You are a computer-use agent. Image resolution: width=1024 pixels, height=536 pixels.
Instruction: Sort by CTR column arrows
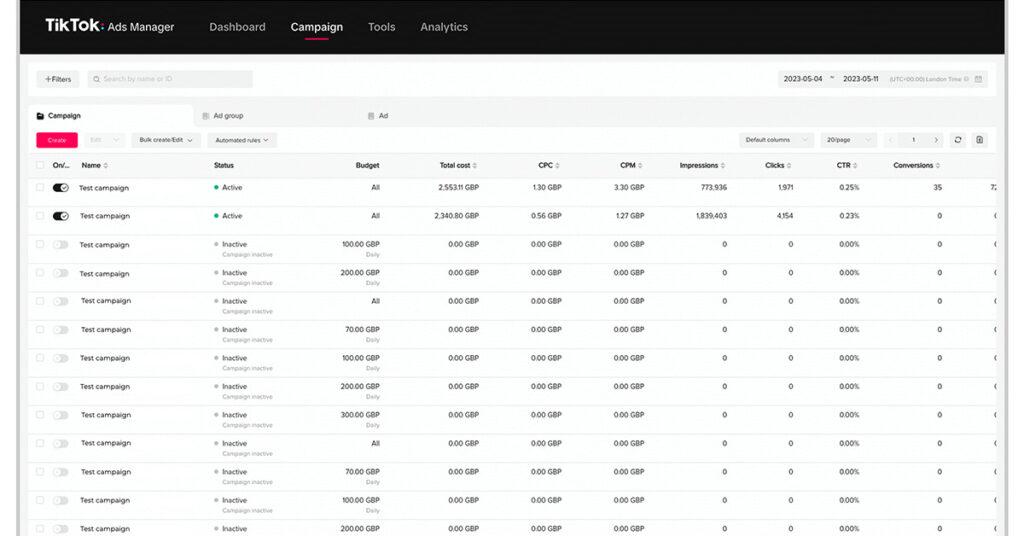855,166
